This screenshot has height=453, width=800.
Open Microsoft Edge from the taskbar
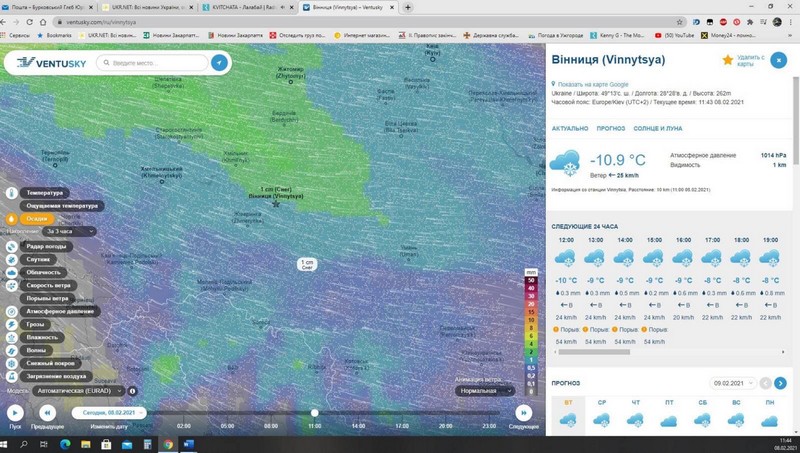[x=65, y=444]
